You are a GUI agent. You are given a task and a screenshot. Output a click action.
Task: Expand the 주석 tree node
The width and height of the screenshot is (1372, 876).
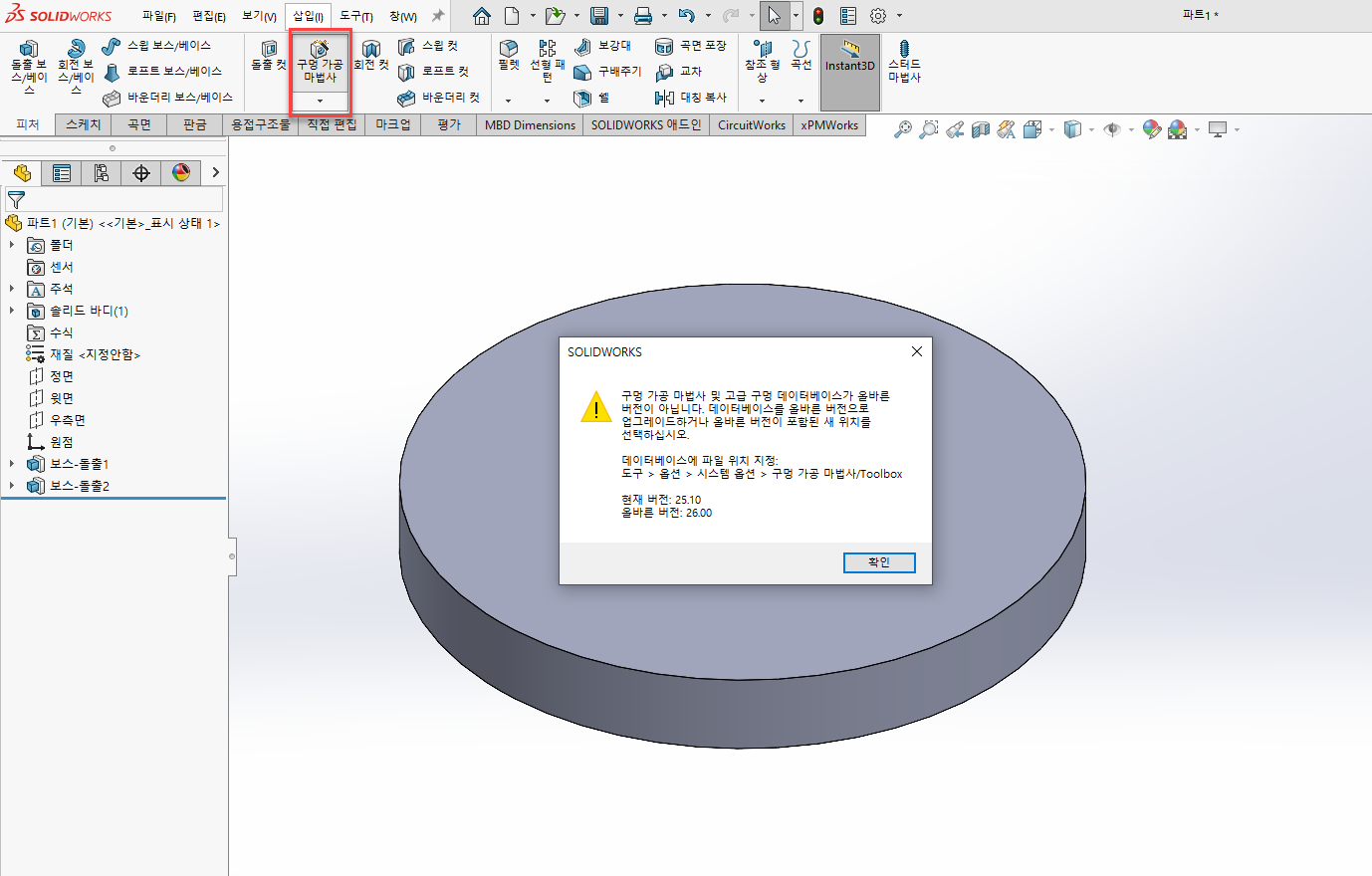tap(12, 289)
